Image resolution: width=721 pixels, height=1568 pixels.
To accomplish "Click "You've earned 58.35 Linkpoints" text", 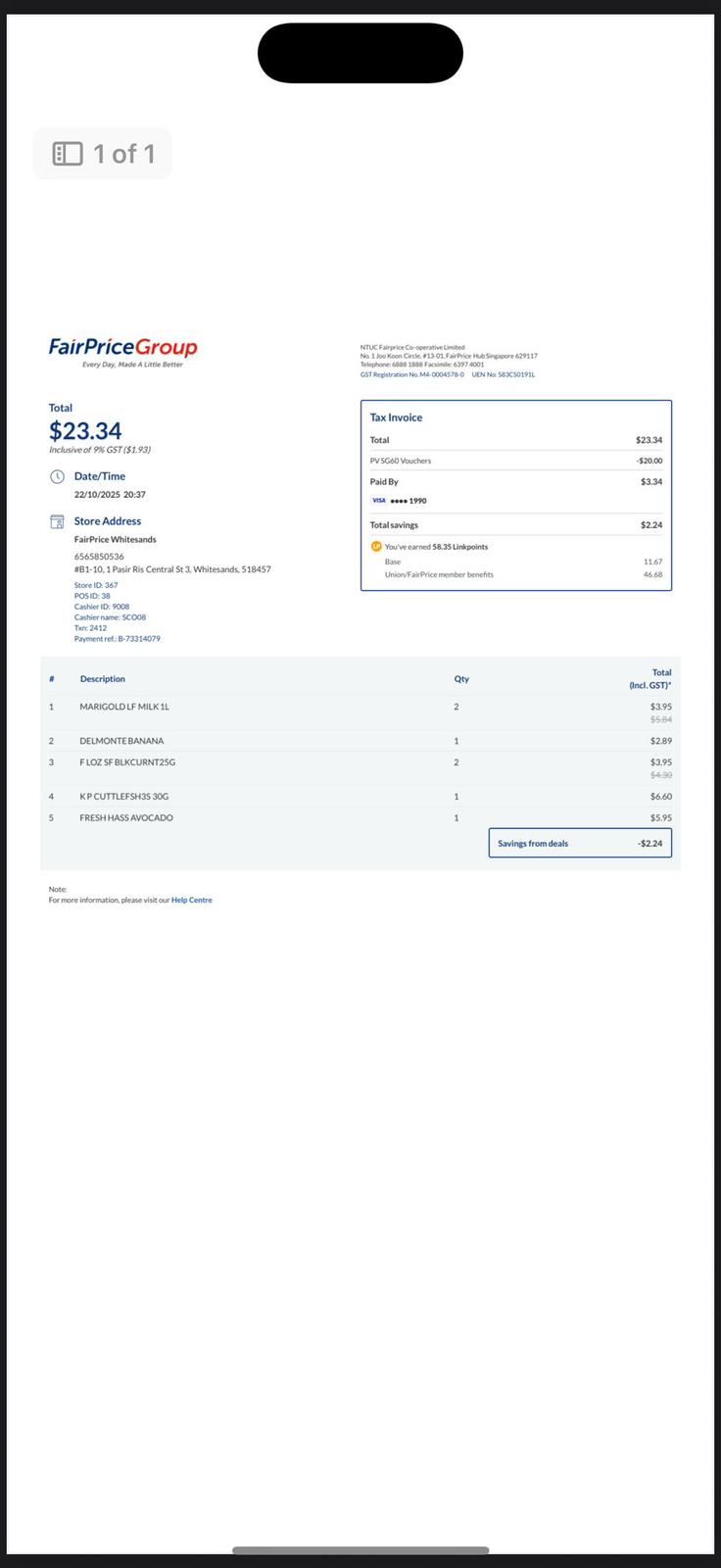I will pyautogui.click(x=436, y=547).
